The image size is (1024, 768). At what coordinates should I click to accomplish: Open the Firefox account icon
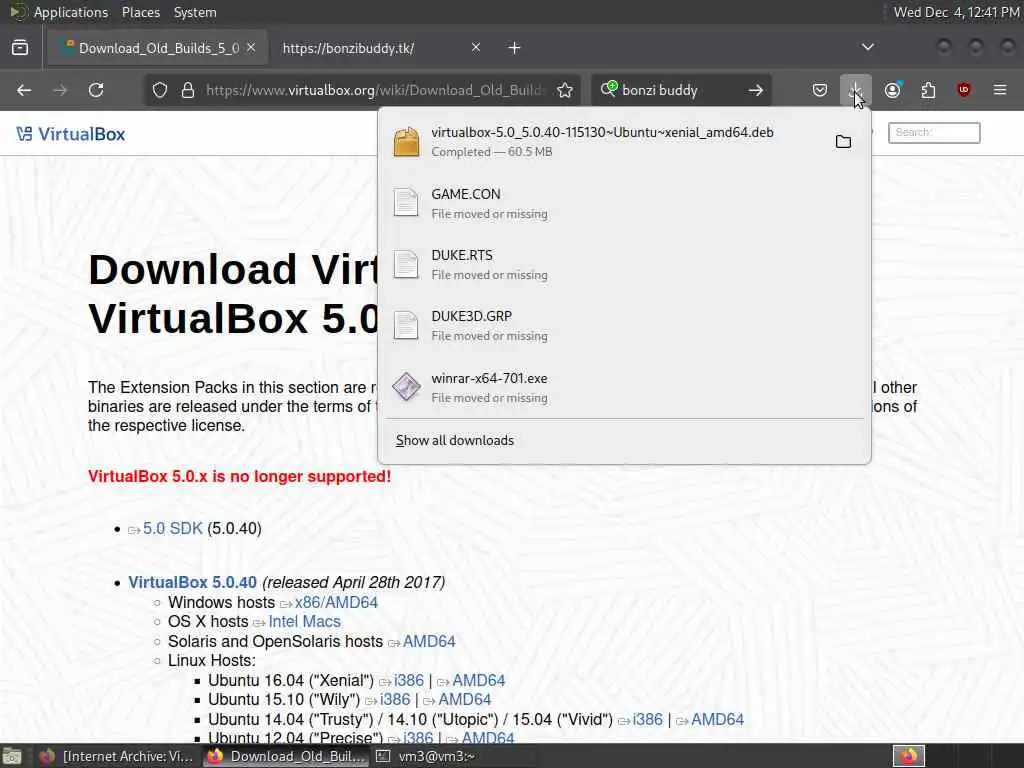pyautogui.click(x=893, y=90)
